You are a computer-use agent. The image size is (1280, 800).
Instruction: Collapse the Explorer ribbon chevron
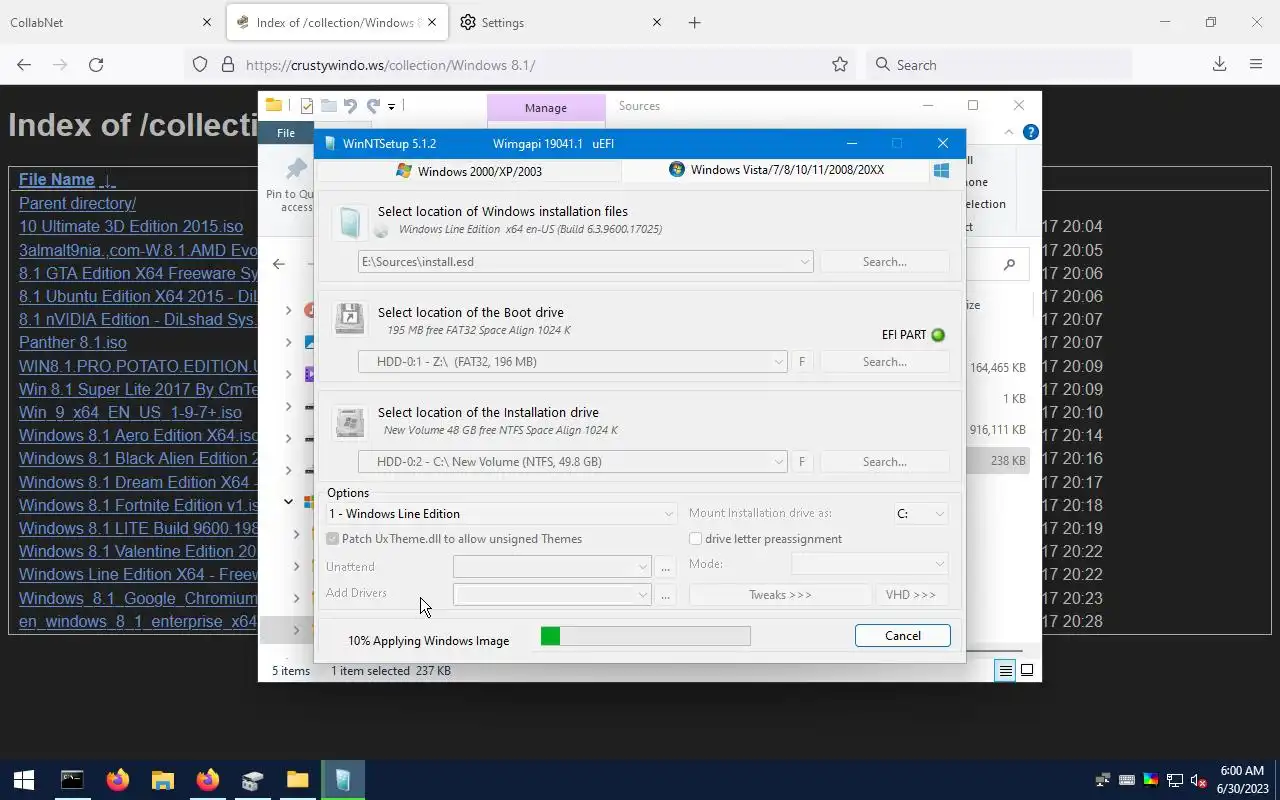[x=1008, y=132]
